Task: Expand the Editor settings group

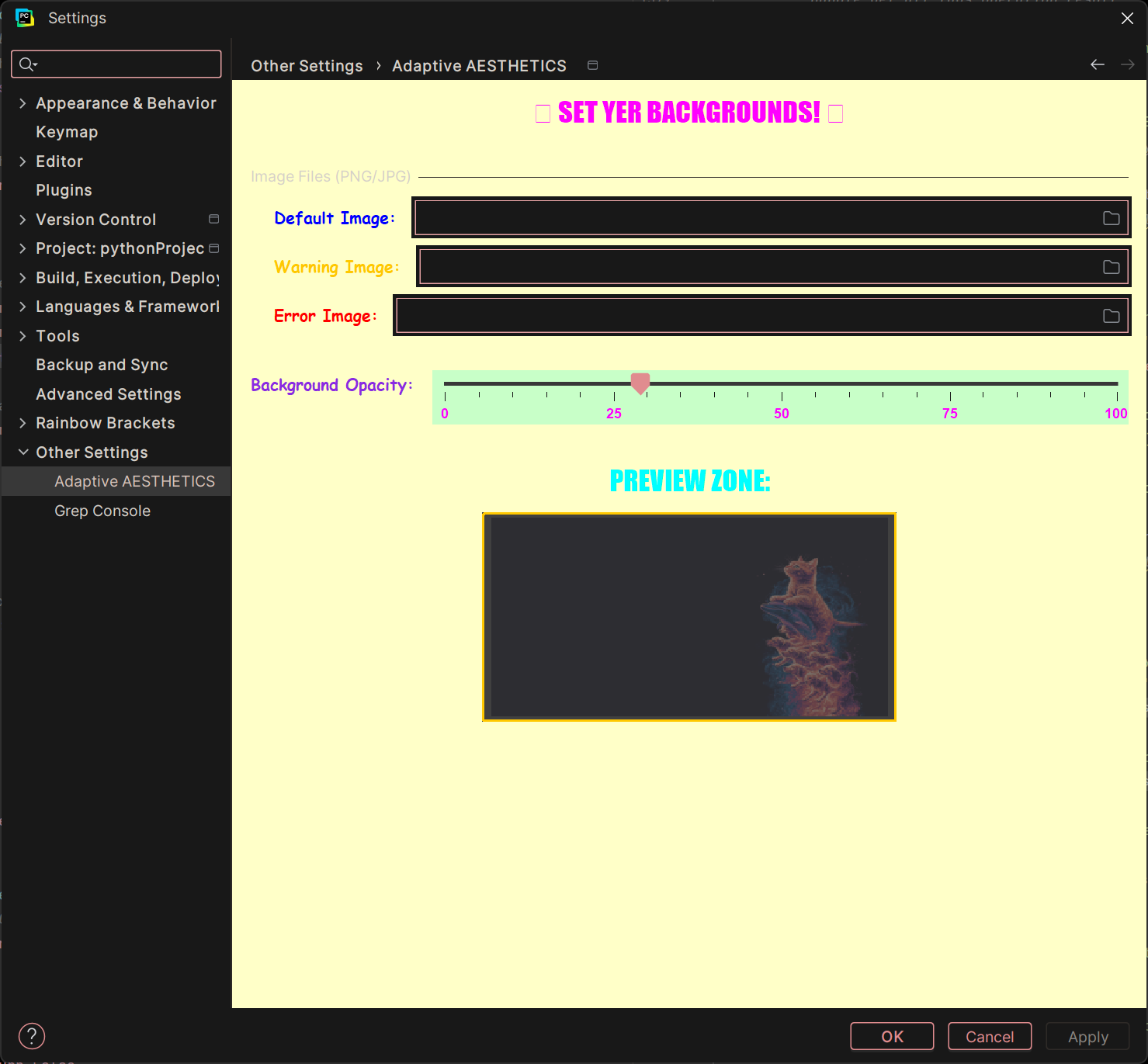Action: (23, 161)
